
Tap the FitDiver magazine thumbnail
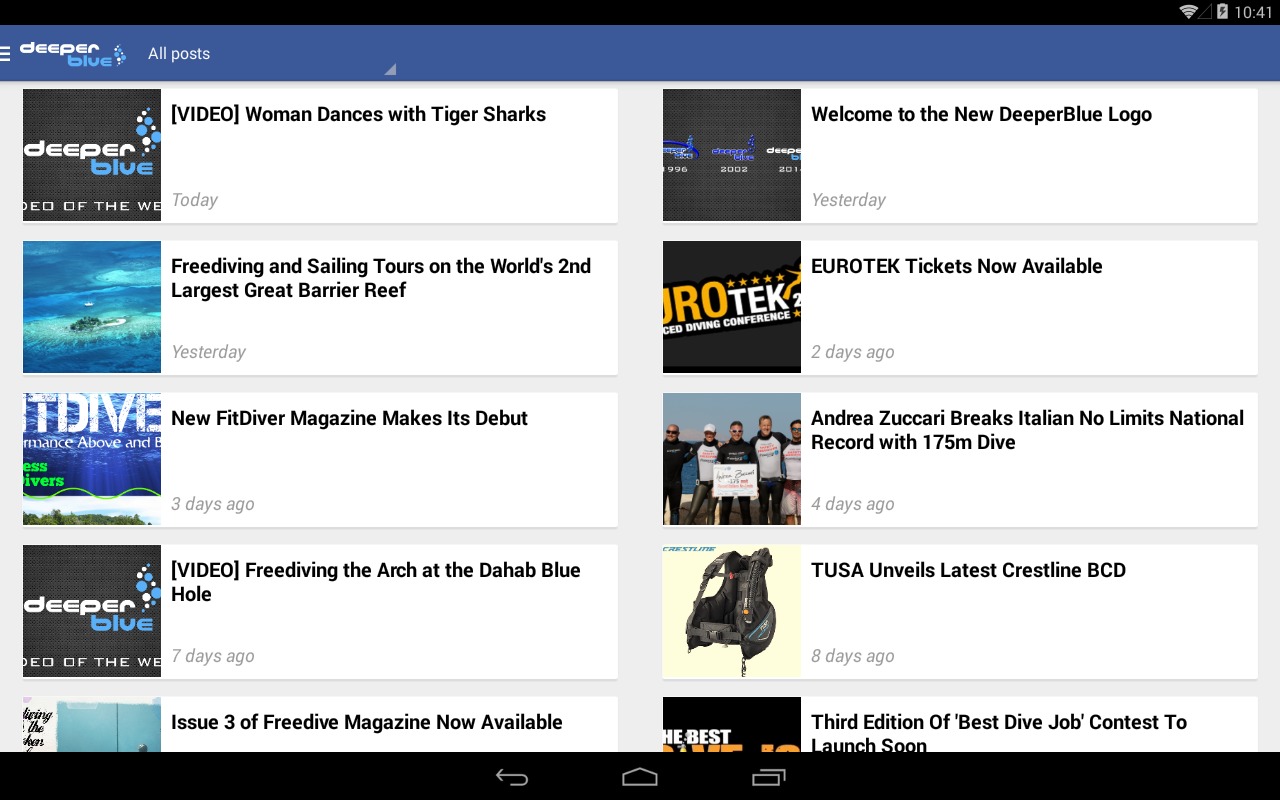coord(92,459)
